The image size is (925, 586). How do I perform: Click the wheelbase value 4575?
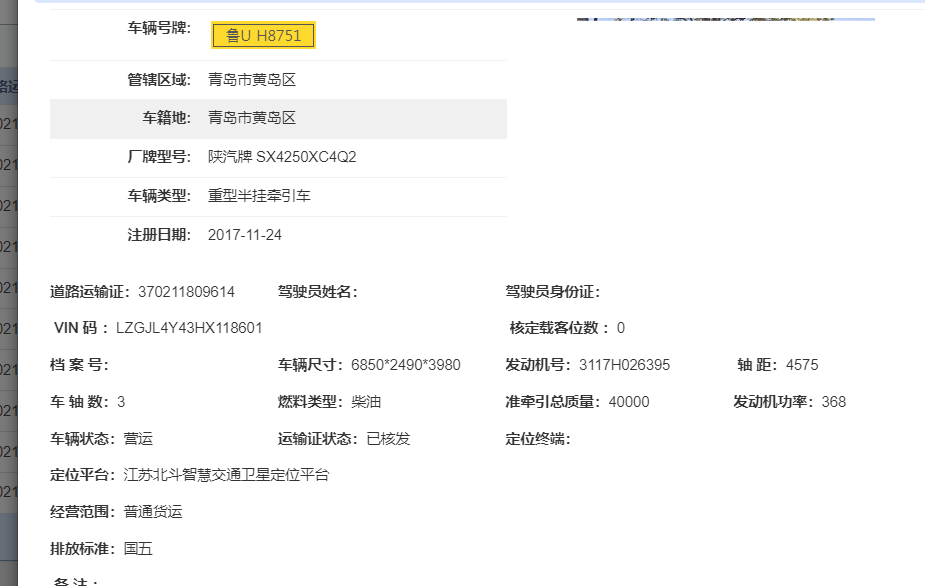[802, 365]
